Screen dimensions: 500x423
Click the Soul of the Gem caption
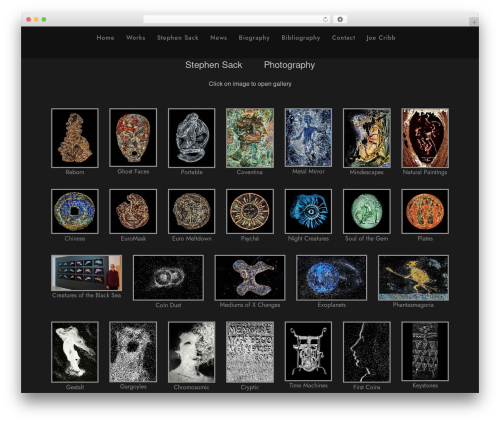[367, 238]
